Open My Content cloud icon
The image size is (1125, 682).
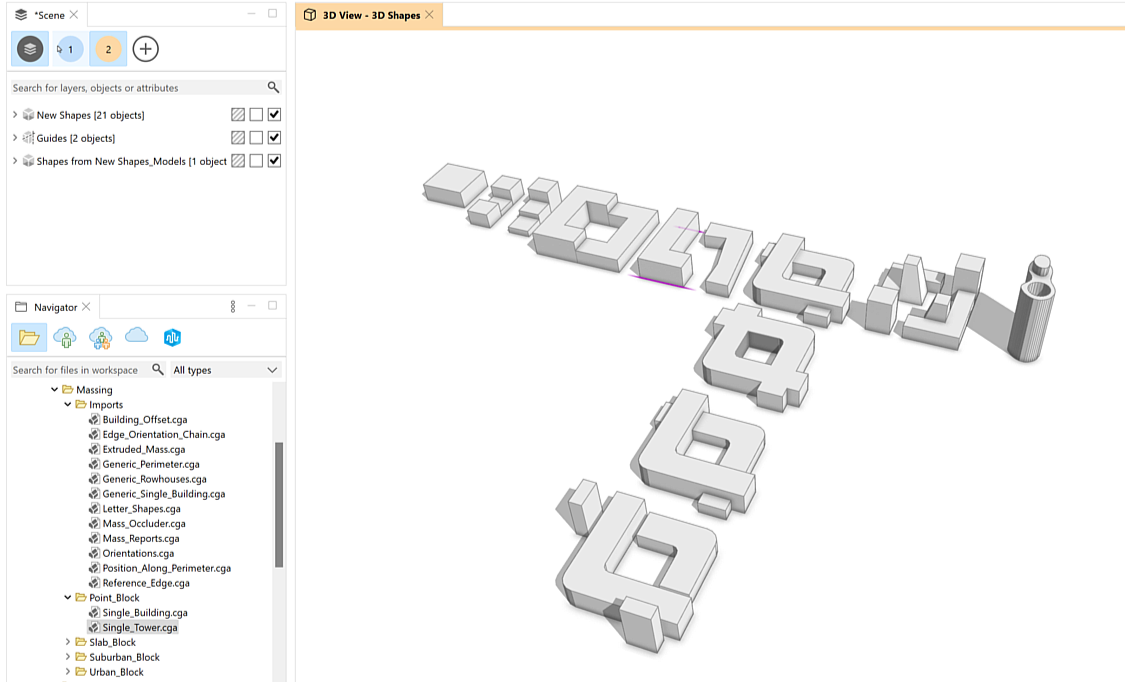click(65, 337)
